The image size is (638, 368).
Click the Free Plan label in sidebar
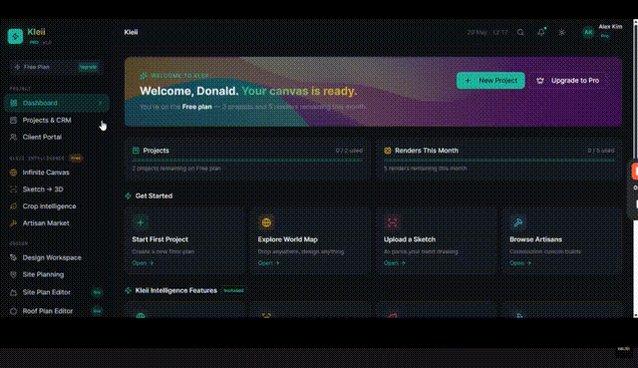[x=37, y=67]
